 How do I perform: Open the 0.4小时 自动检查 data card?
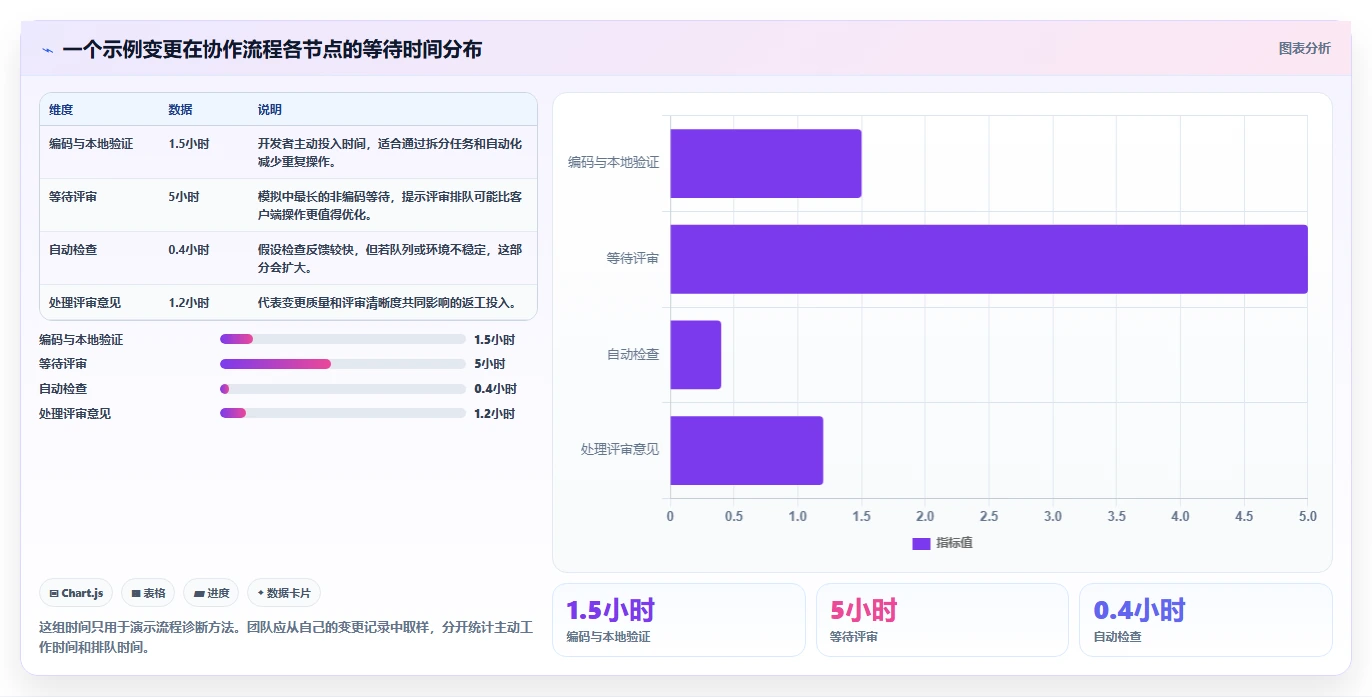tap(1206, 620)
